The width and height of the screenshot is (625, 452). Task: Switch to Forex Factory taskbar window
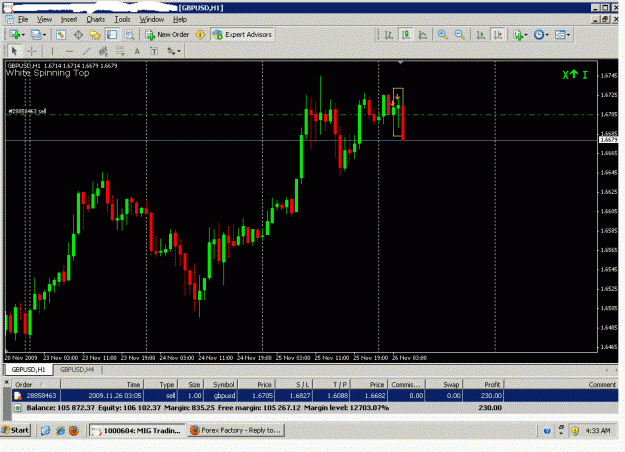[236, 430]
